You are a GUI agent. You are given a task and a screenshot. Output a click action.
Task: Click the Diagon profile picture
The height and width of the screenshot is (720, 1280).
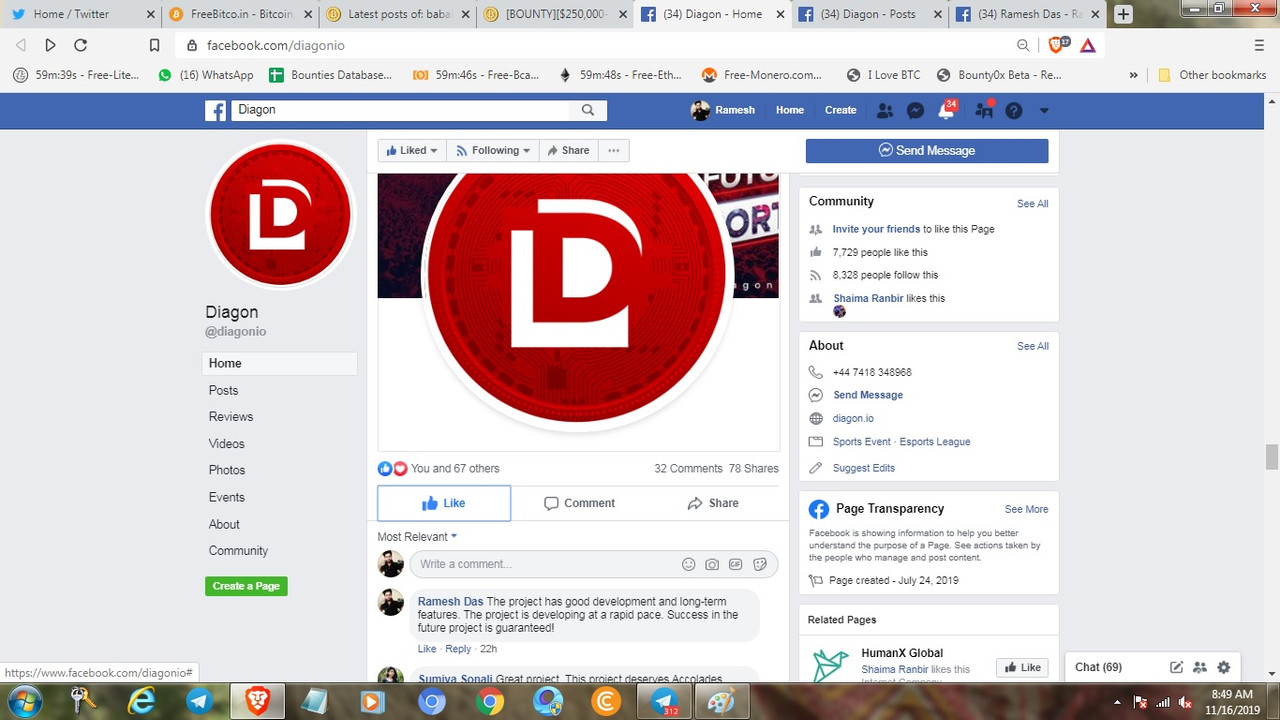(280, 214)
